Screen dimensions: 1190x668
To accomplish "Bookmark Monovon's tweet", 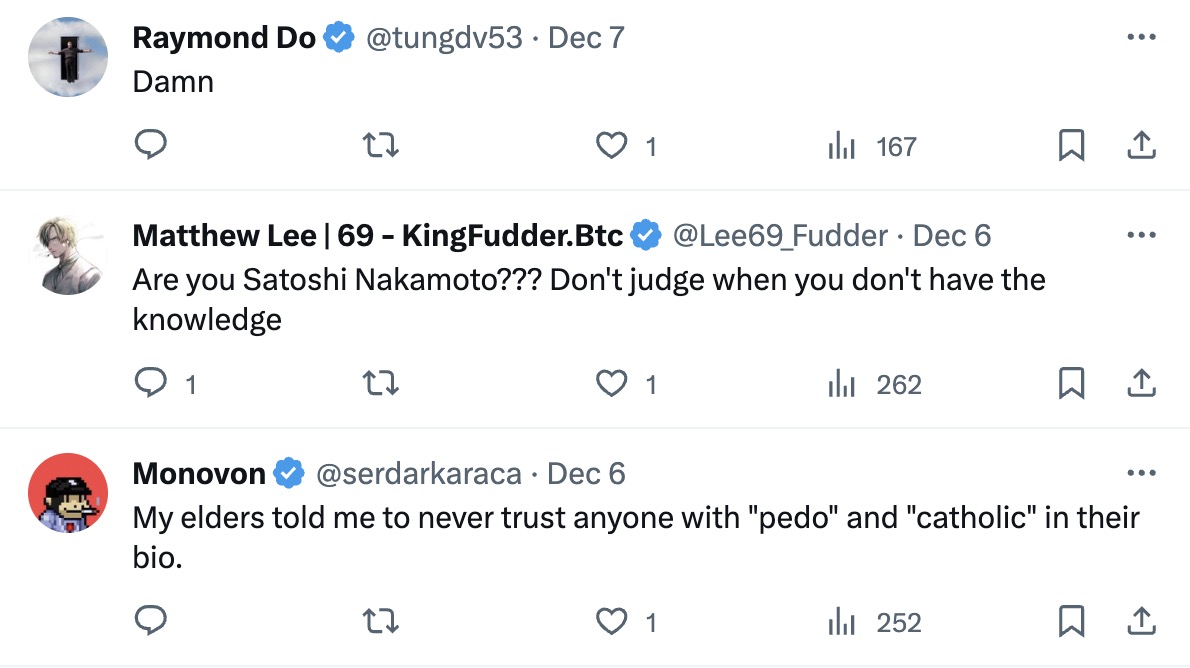I will pyautogui.click(x=1071, y=623).
